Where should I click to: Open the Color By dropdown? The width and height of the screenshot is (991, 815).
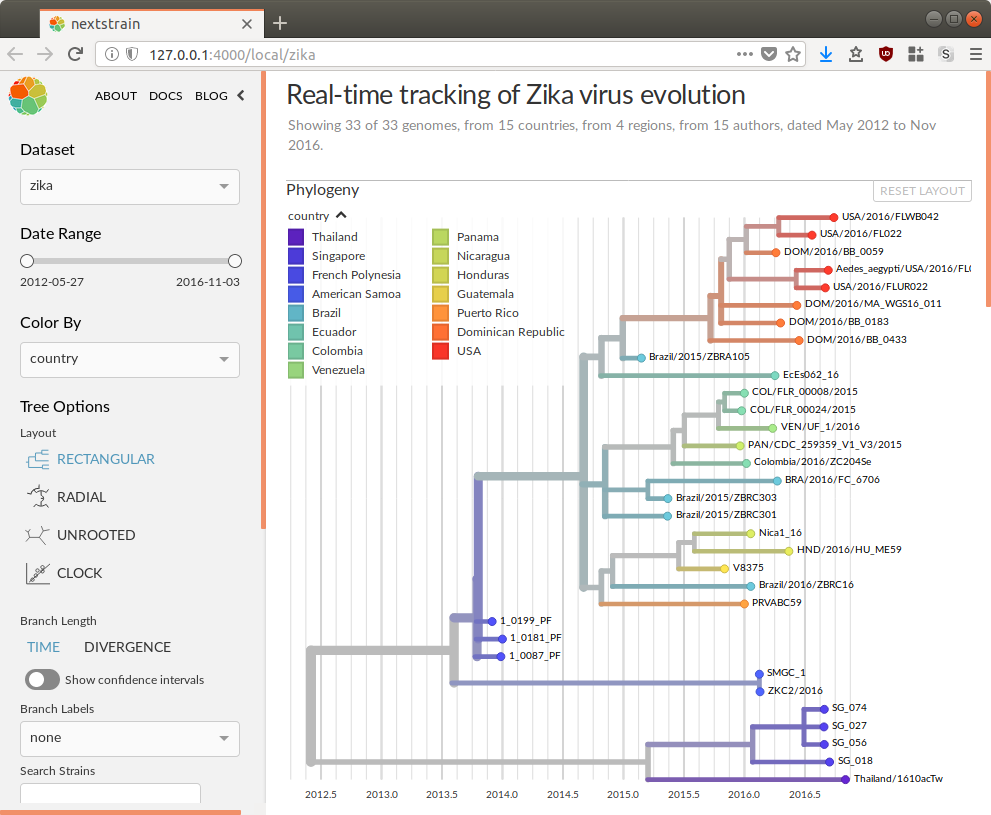(x=129, y=359)
